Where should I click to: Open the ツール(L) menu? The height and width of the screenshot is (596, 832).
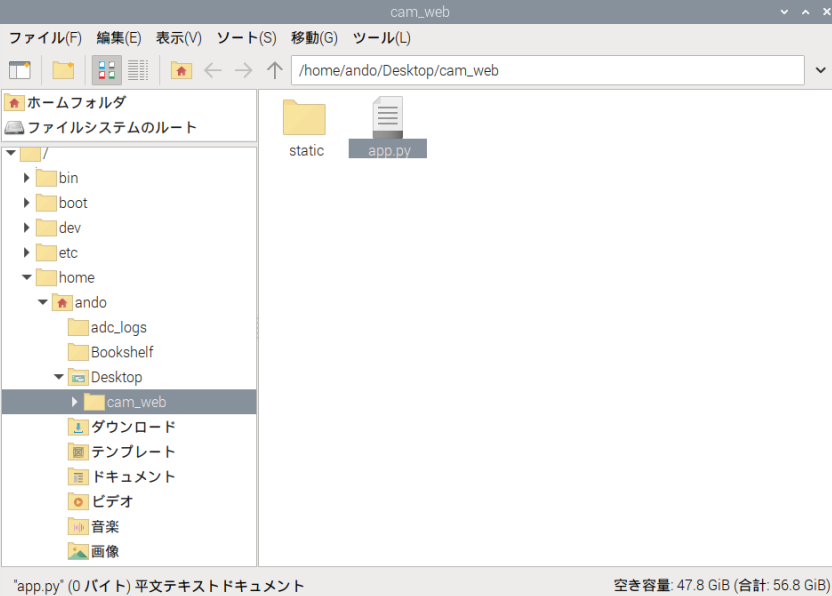(x=381, y=38)
